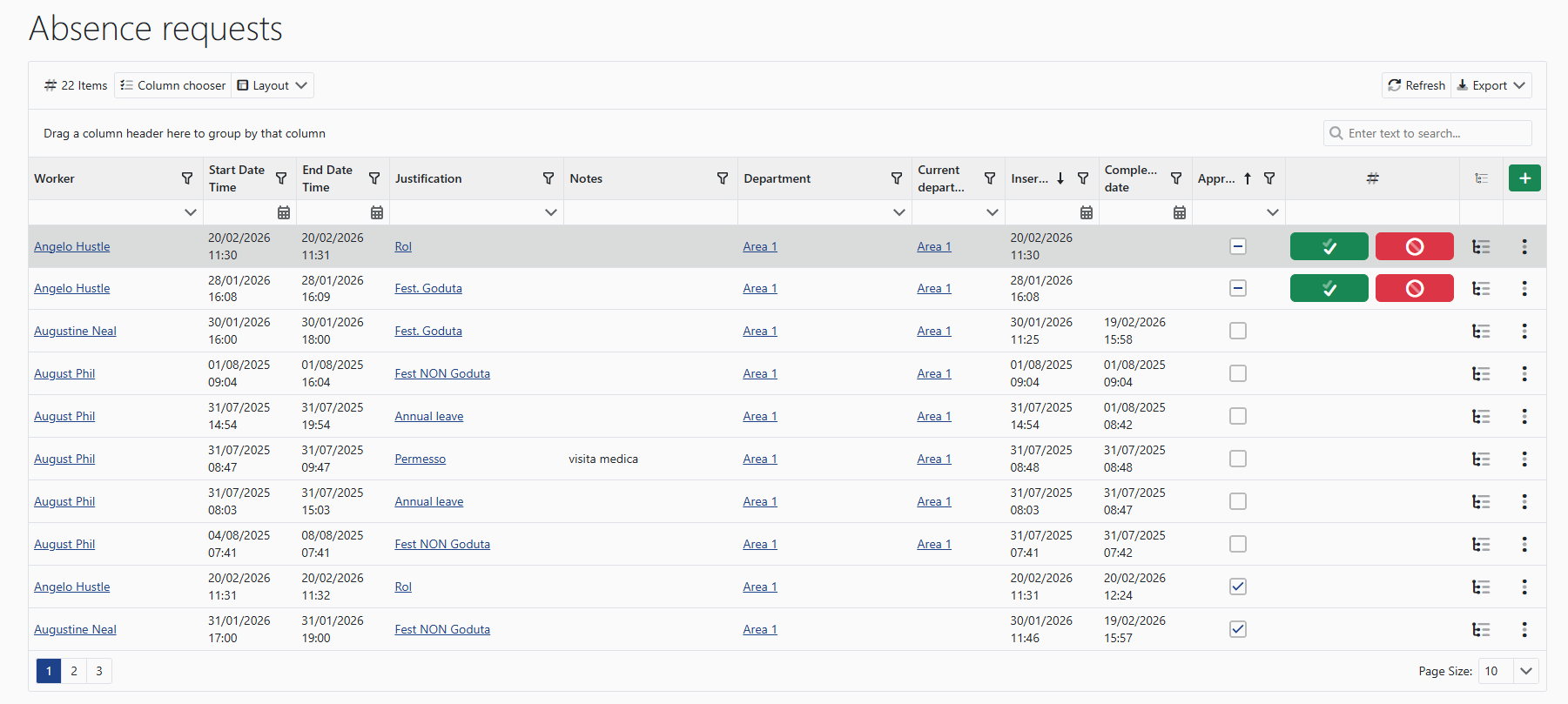Toggle checked approval box on Angelo Hustle Rol 11:31 row
The width and height of the screenshot is (1568, 704).
tap(1237, 587)
